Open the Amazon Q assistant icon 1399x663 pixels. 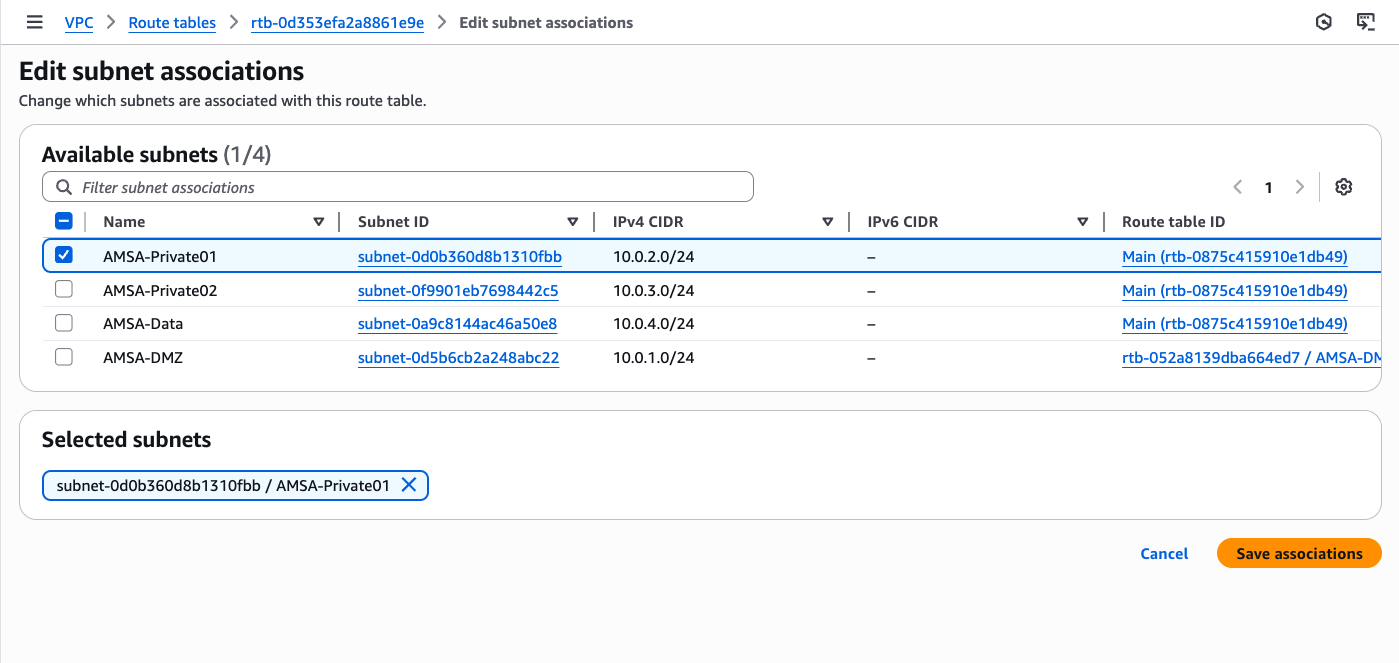[x=1324, y=22]
